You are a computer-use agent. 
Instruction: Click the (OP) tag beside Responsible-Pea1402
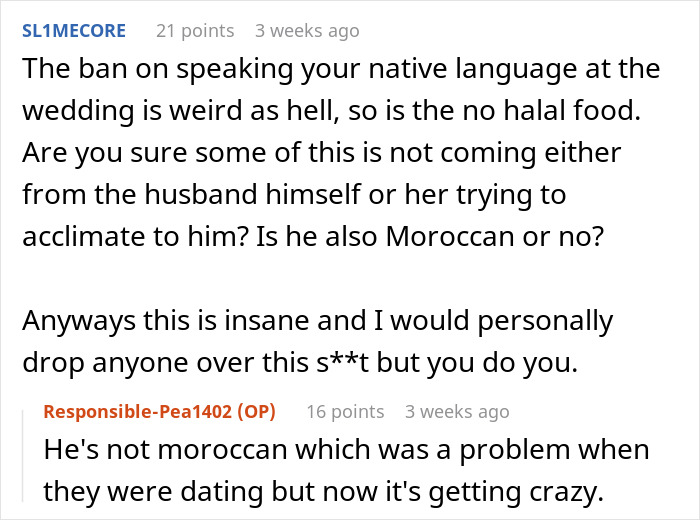point(256,412)
